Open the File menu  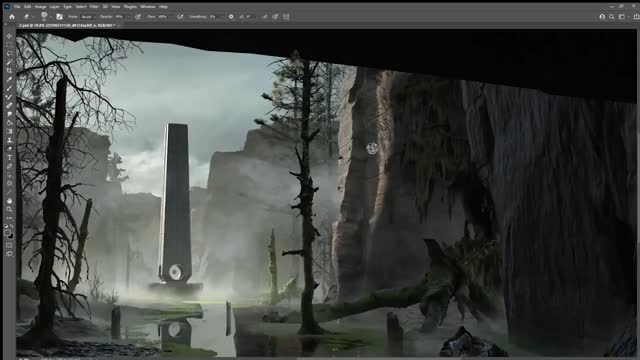point(17,7)
